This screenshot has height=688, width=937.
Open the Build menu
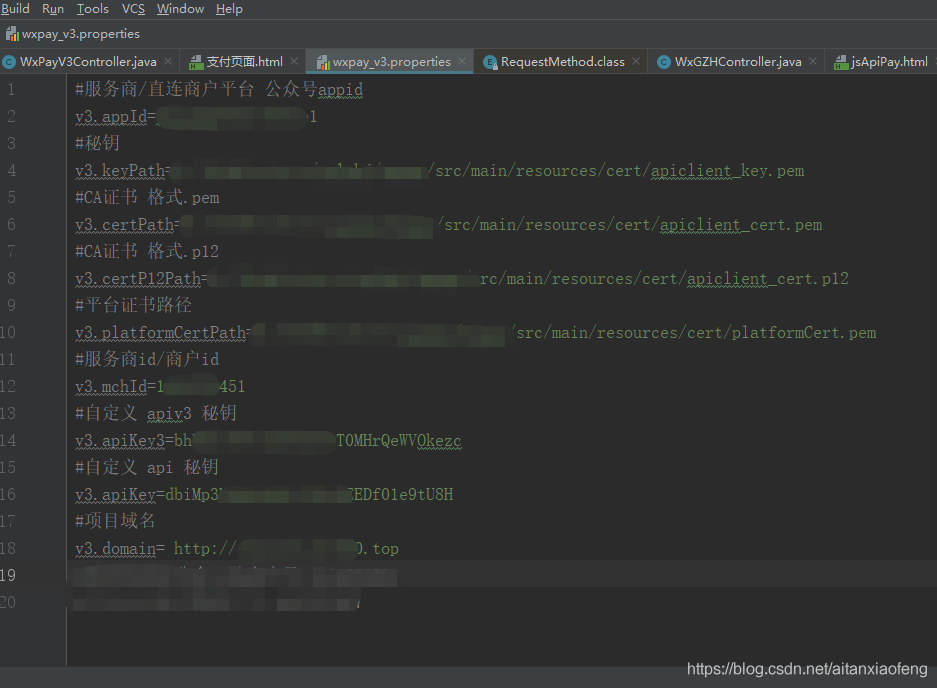[16, 9]
